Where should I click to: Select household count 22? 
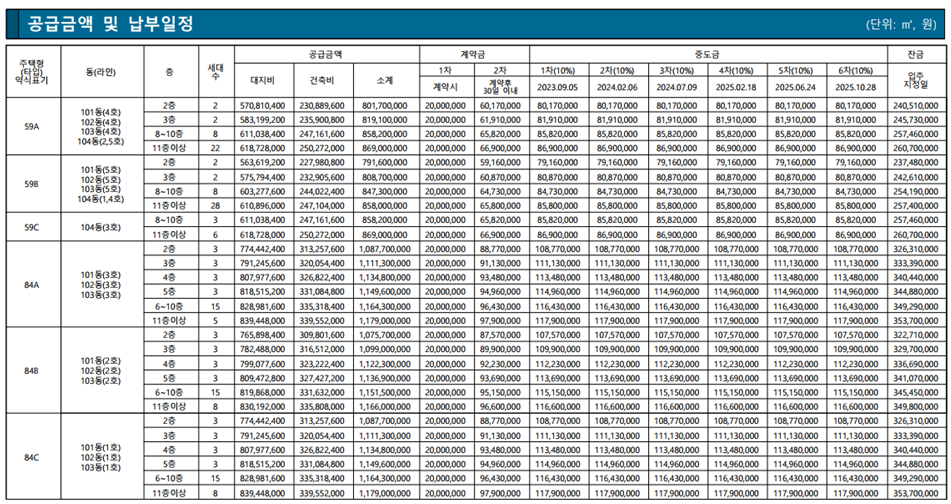(x=215, y=149)
